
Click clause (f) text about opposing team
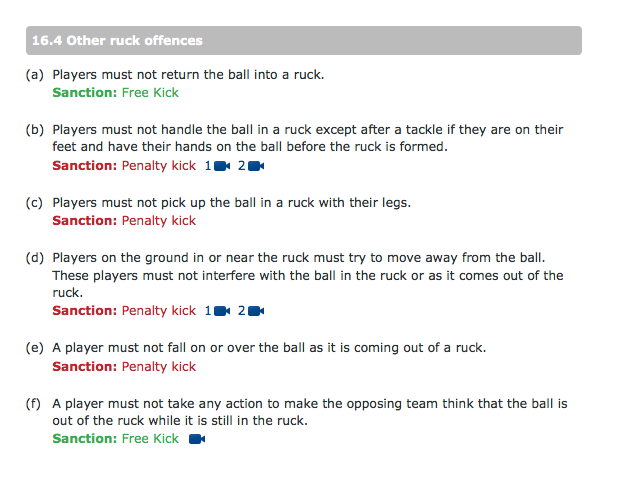pos(310,412)
